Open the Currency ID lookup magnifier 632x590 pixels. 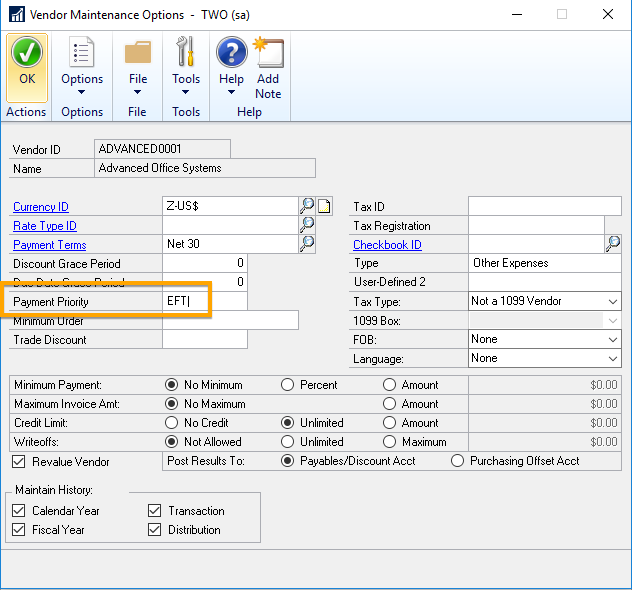(307, 206)
